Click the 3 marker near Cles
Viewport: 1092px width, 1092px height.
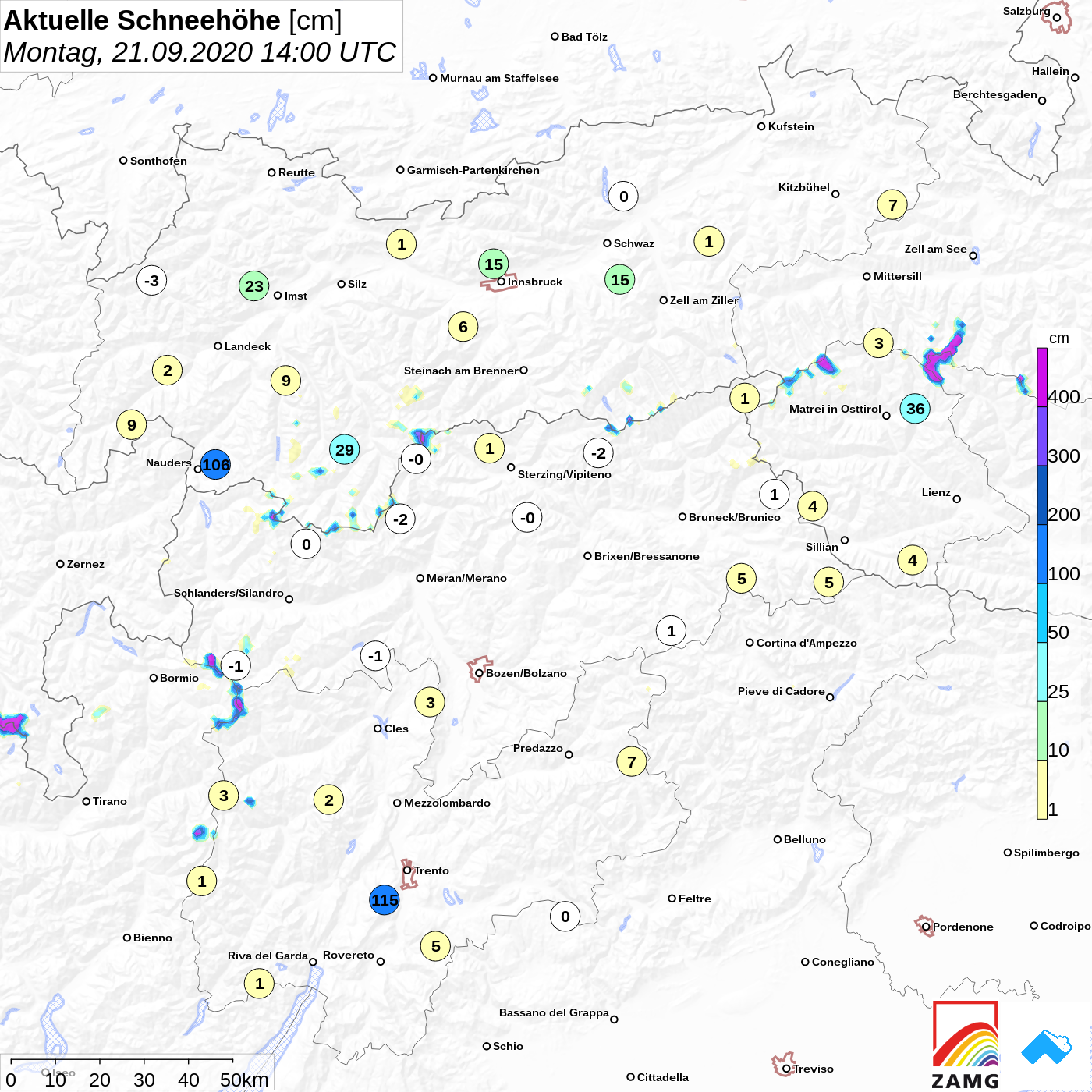click(x=430, y=703)
